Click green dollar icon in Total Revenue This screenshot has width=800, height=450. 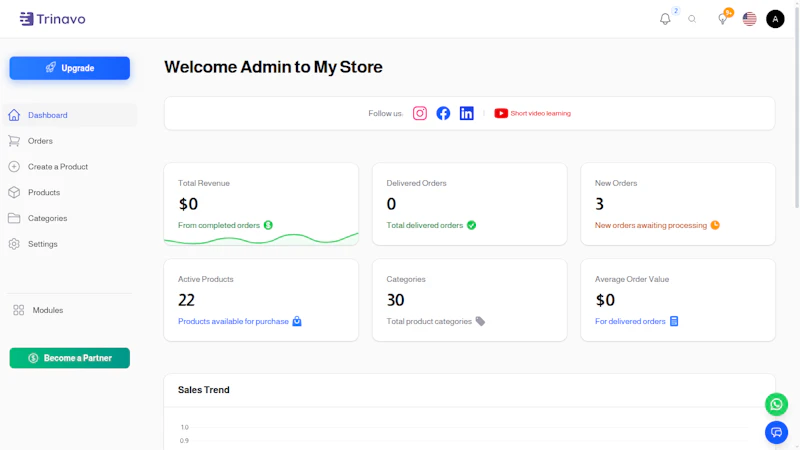point(268,225)
